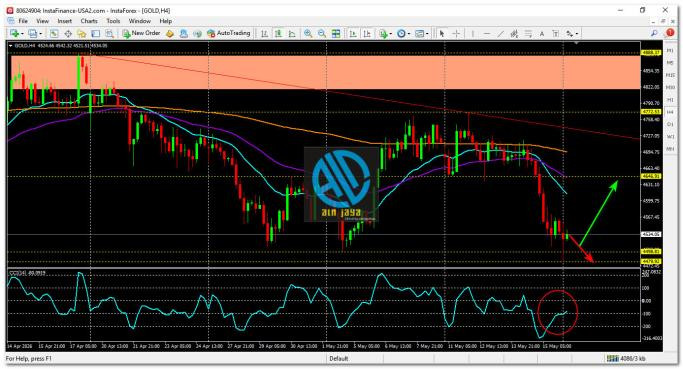683x369 pixels.
Task: Click the Arrows objects icon
Action: coord(569,34)
